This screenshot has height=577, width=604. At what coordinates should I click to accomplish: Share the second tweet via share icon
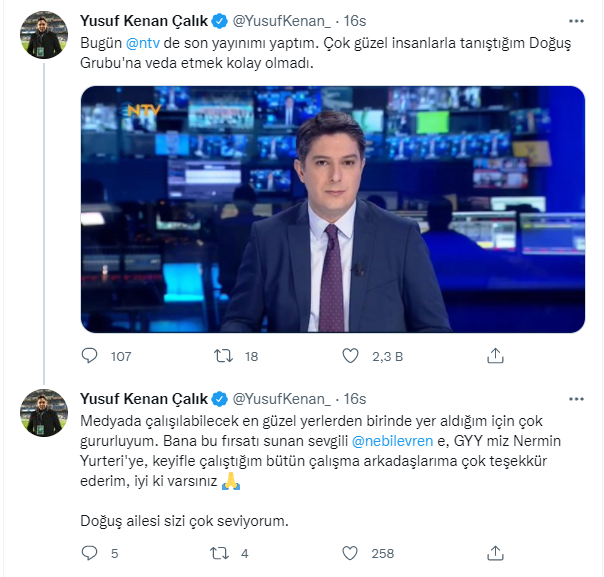point(495,553)
